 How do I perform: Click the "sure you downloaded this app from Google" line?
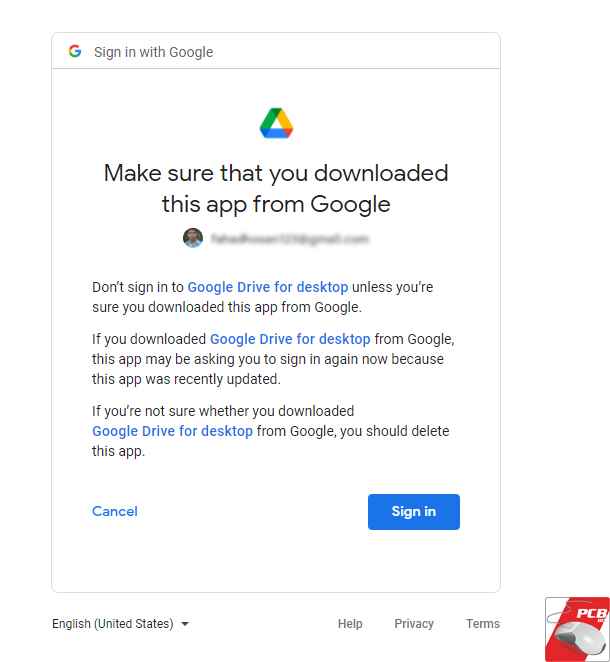pos(227,307)
